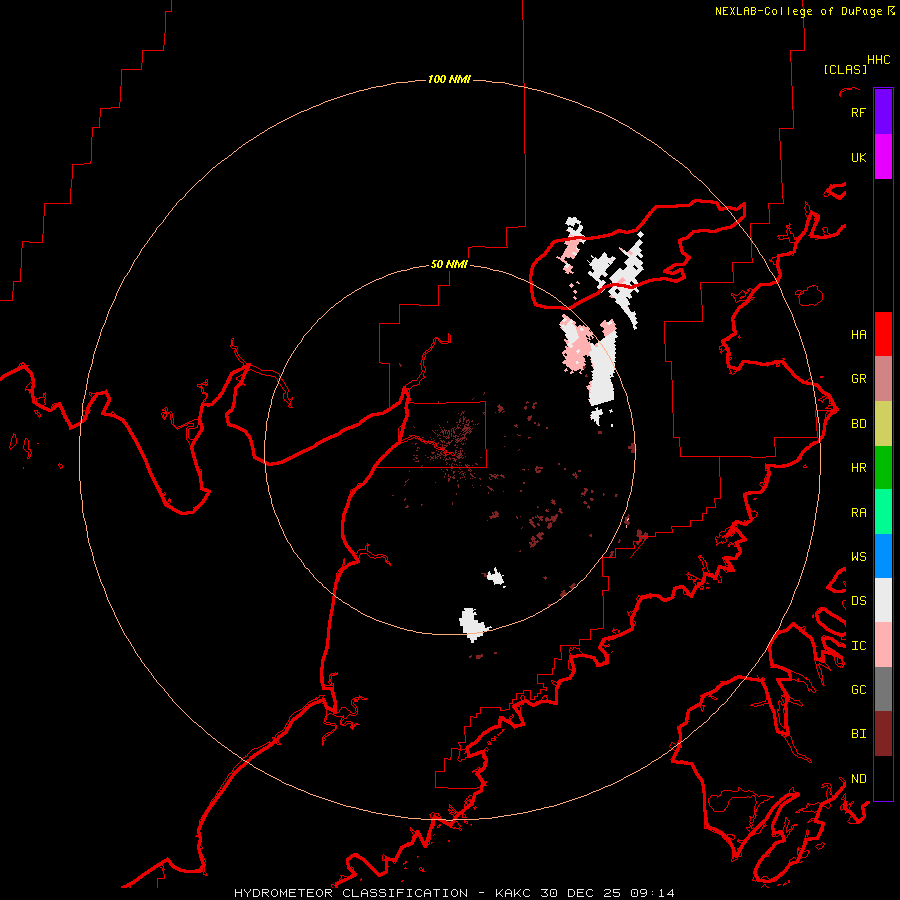
Task: Click the GR legend label
Action: 858,379
